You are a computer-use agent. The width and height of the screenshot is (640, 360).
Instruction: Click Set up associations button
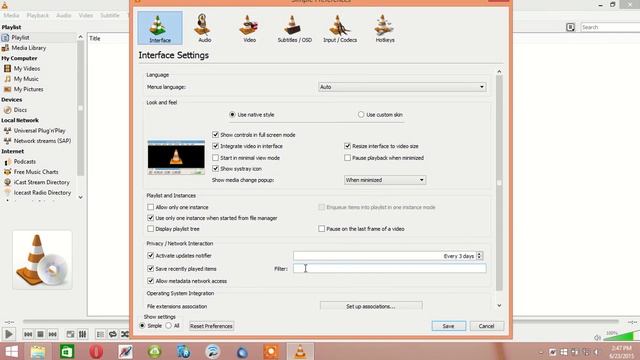371,306
